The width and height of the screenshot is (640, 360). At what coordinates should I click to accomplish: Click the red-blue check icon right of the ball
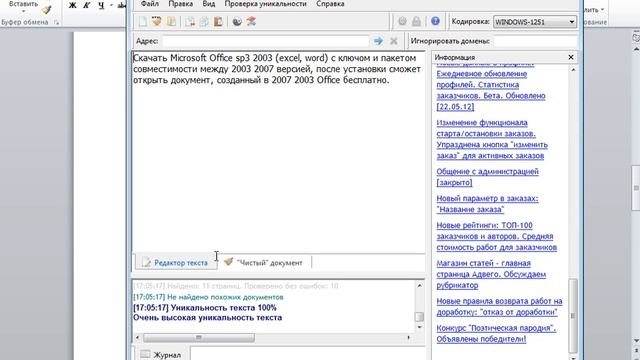(251, 21)
